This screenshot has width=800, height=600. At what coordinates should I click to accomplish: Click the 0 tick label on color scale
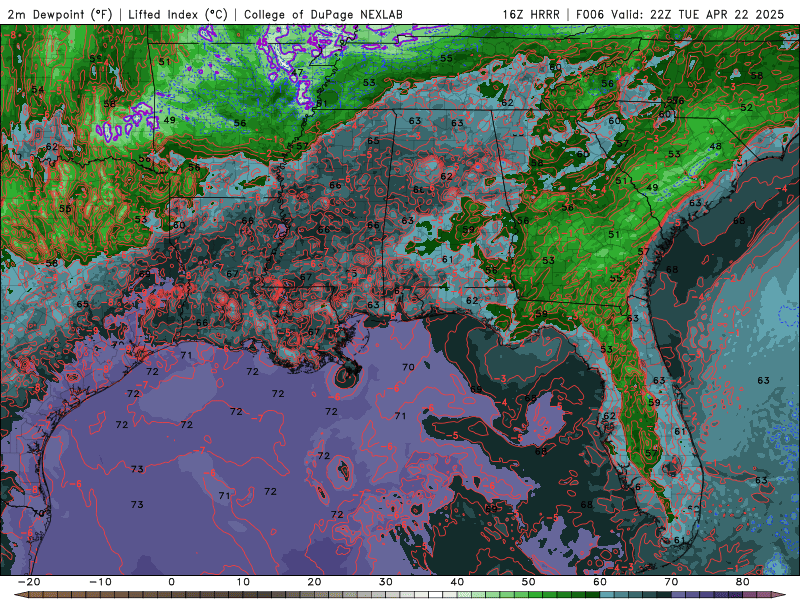point(171,582)
